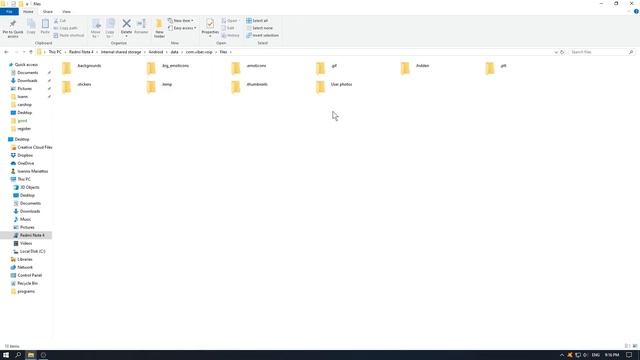Select Redmi Note 4 in the navigation pane

pos(29,235)
